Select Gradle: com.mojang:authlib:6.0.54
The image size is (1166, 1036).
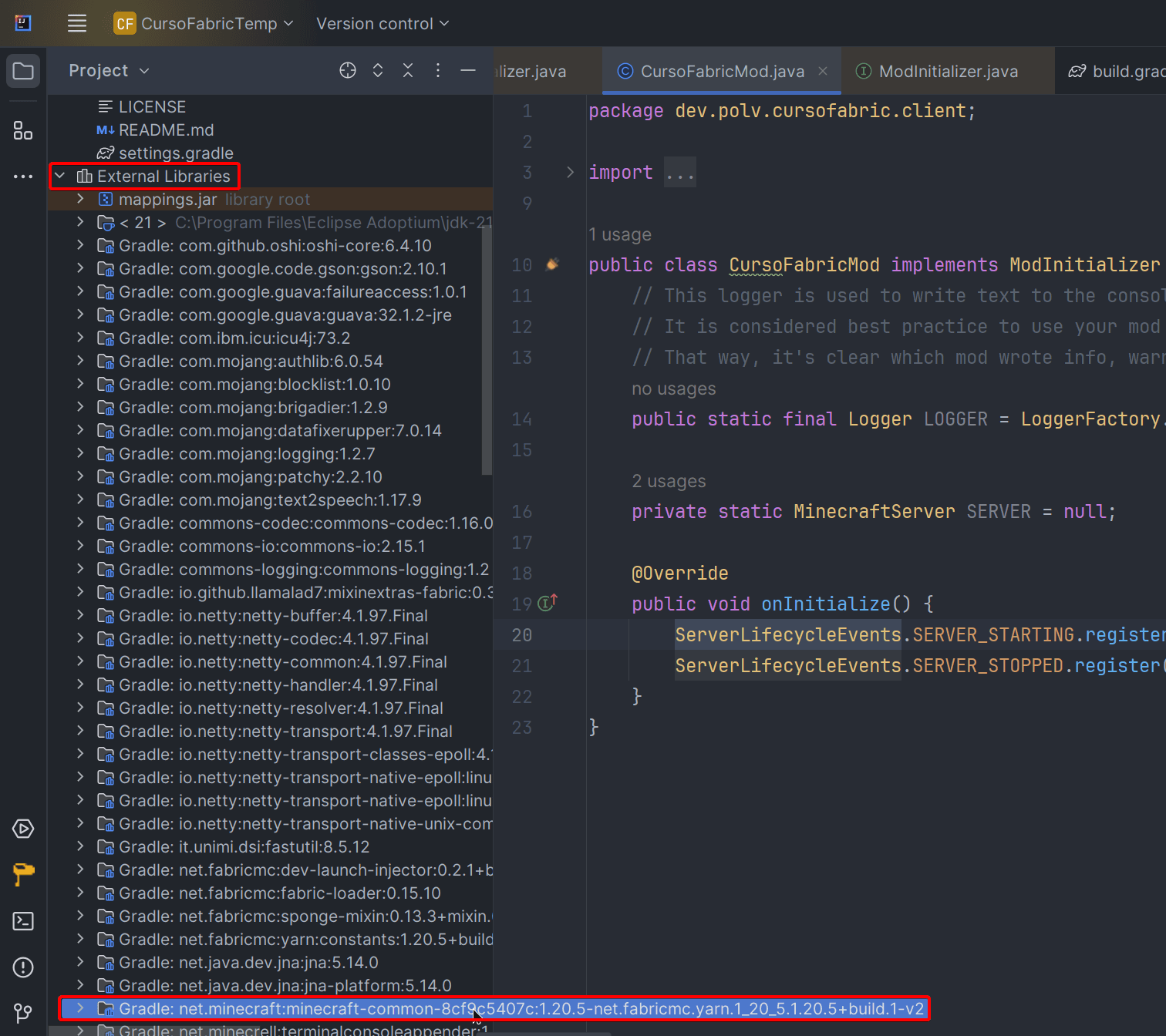point(251,361)
